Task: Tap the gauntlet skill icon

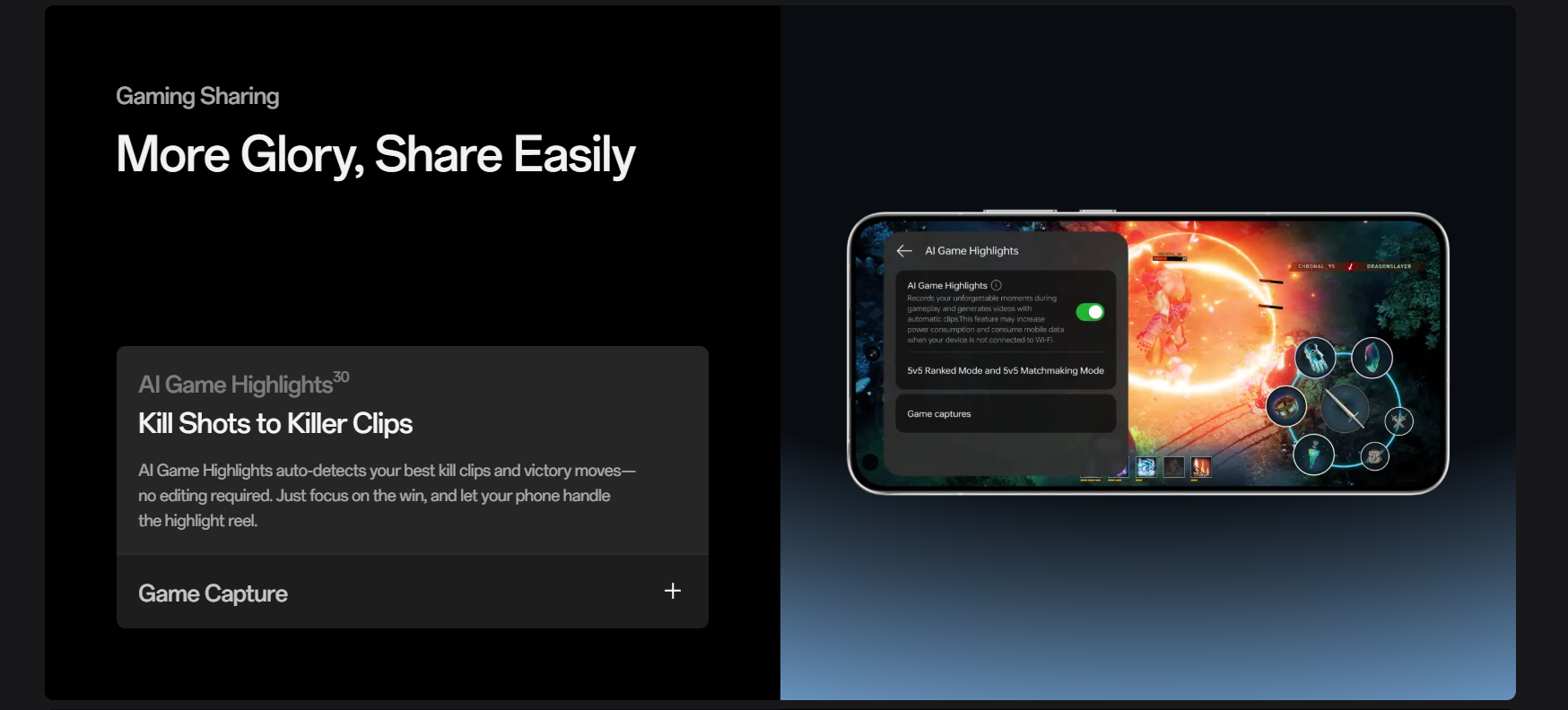Action: tap(1315, 358)
